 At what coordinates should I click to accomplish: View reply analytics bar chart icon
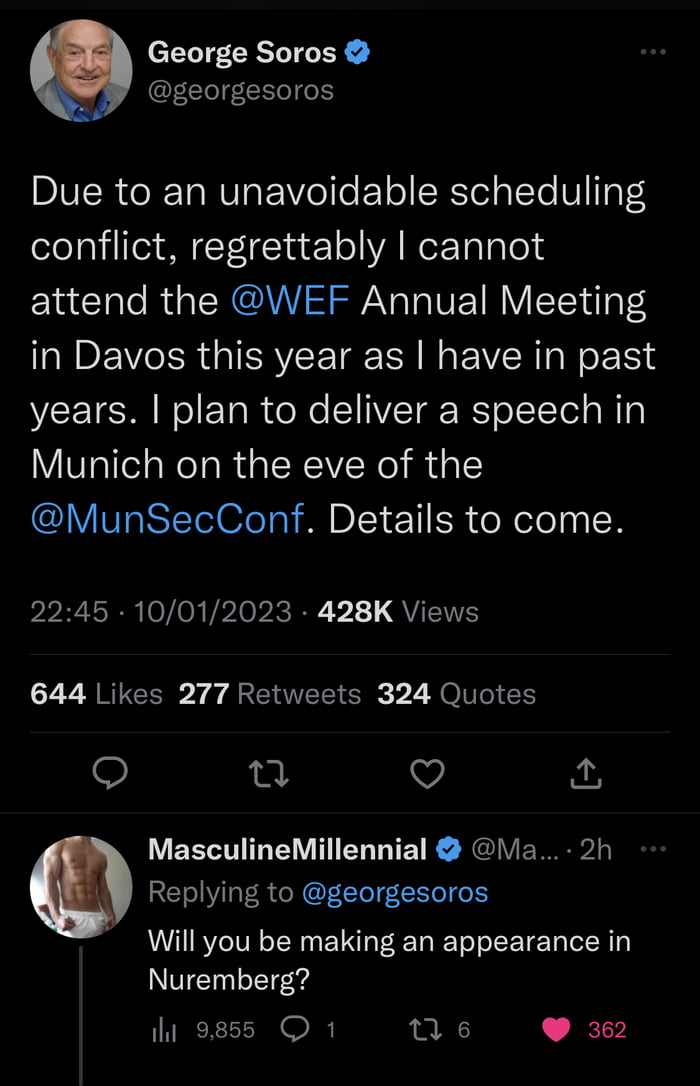163,1029
